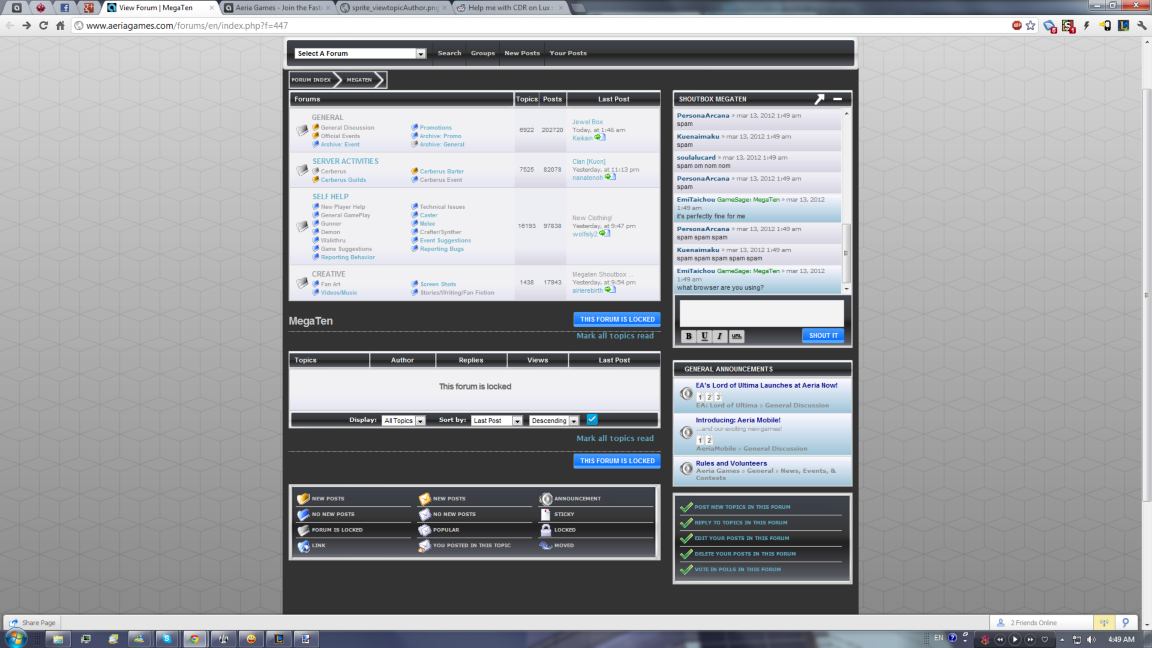Open the Cerberus Guilds subforum
Image resolution: width=1152 pixels, height=648 pixels.
coord(343,180)
